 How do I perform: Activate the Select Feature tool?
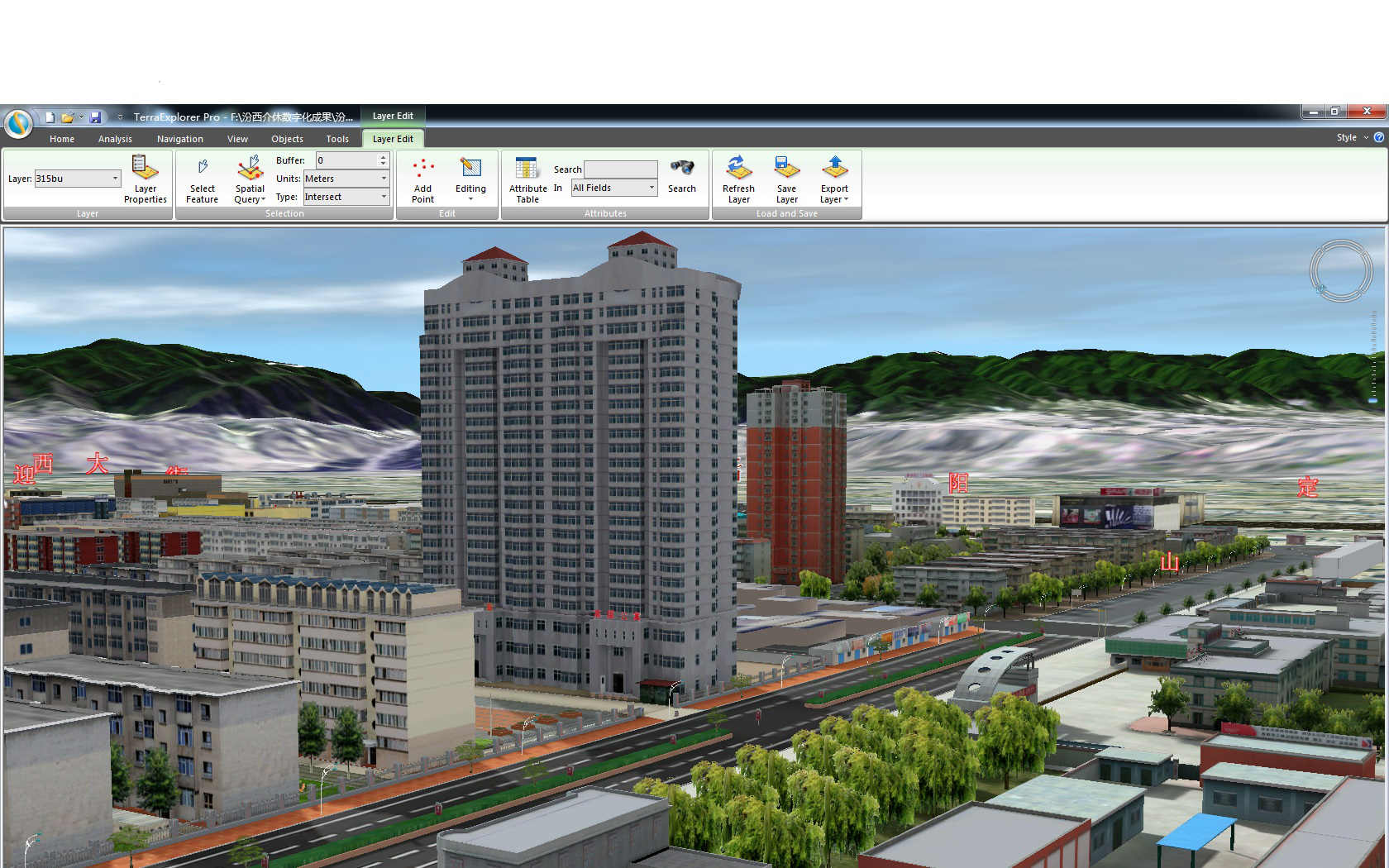tap(202, 179)
